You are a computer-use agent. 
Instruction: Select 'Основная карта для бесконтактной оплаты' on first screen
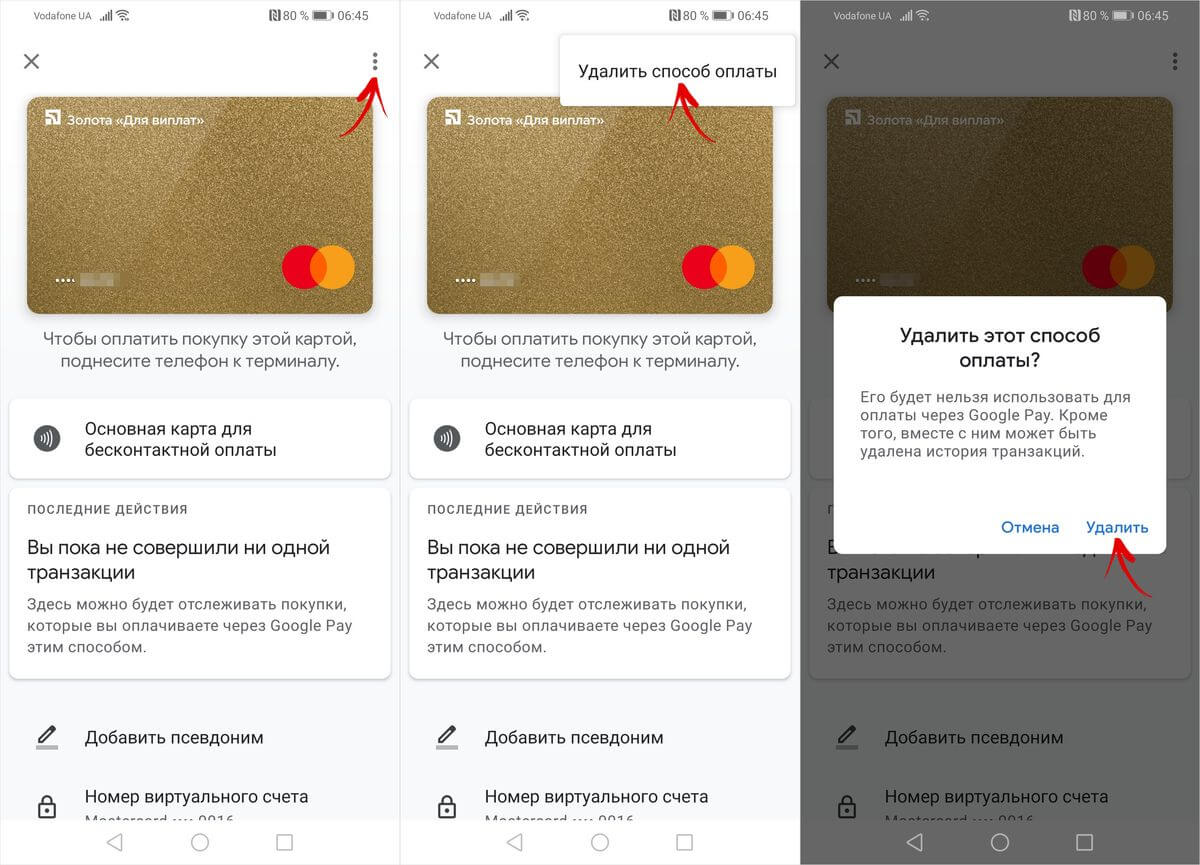click(200, 439)
